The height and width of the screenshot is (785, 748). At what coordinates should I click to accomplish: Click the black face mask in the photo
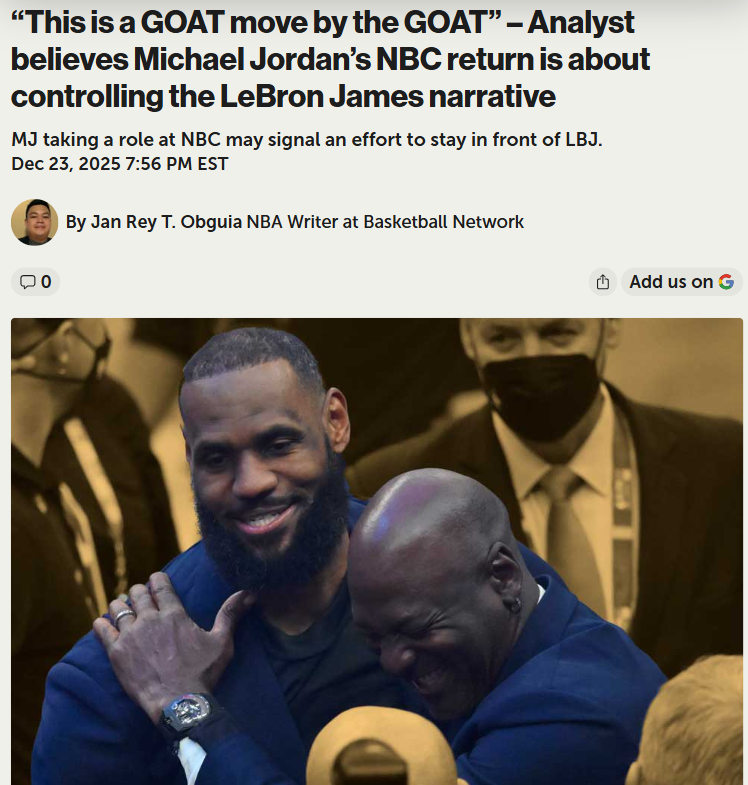pos(542,396)
